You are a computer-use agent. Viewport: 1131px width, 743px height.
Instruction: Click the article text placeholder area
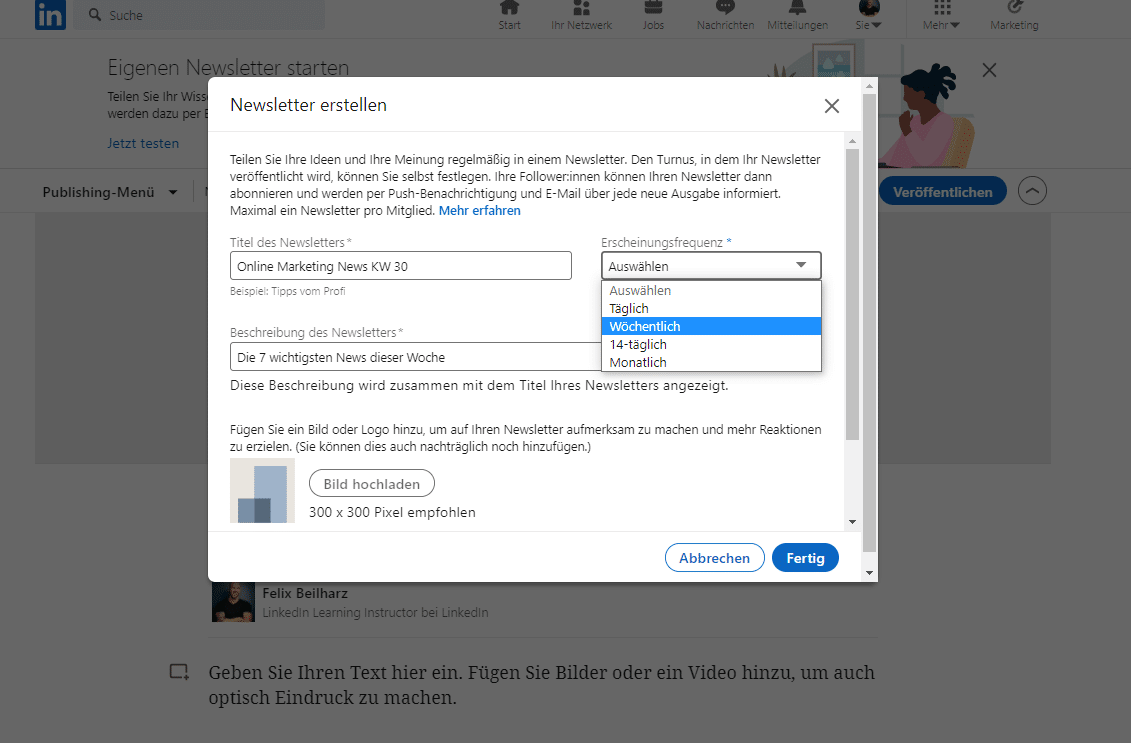[542, 685]
